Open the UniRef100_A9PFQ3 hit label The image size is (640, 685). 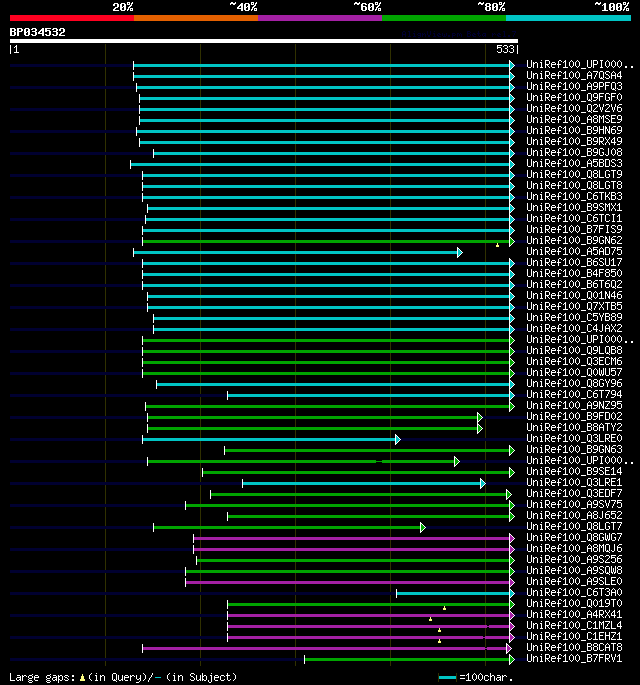574,86
